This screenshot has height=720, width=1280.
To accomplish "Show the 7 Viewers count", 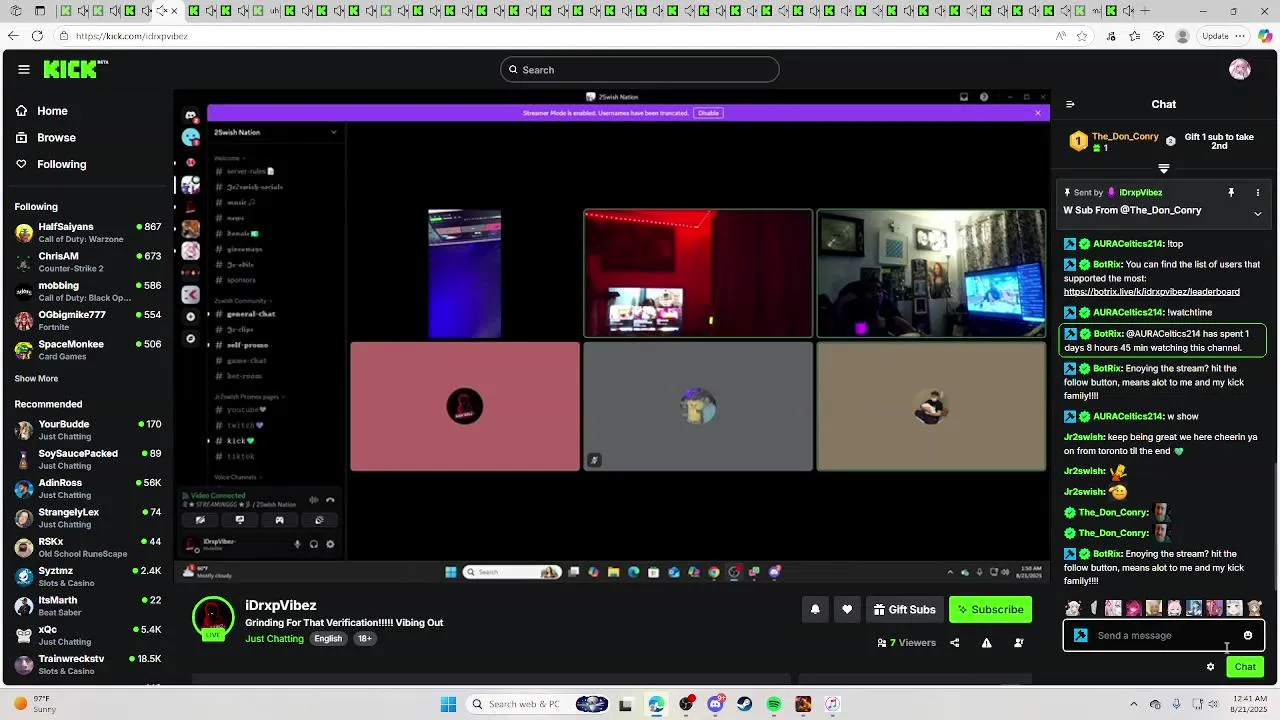I will click(906, 643).
